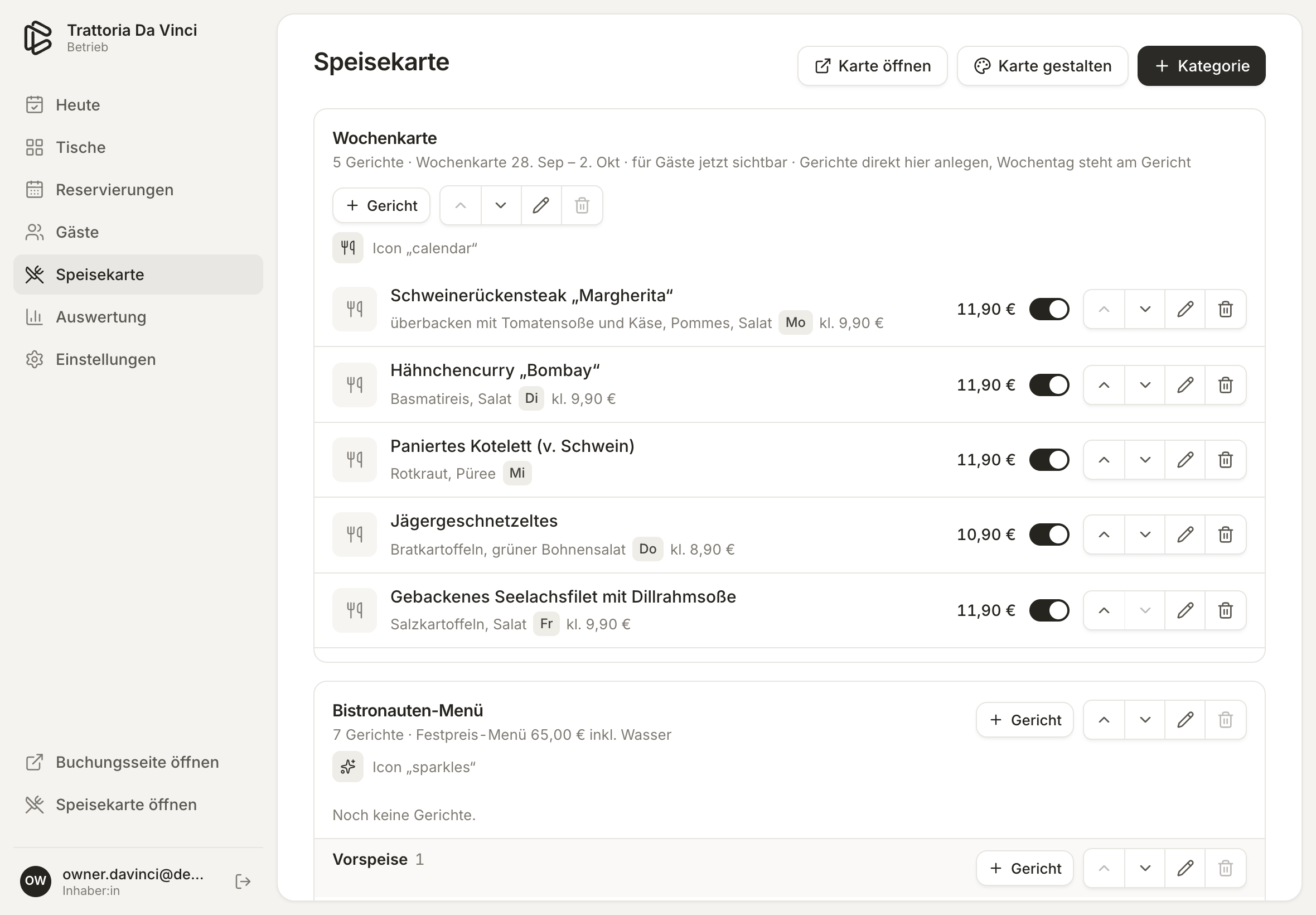The height and width of the screenshot is (915, 1316).
Task: Disable the Jägergeschnetzeltes dish toggle
Action: click(1049, 534)
